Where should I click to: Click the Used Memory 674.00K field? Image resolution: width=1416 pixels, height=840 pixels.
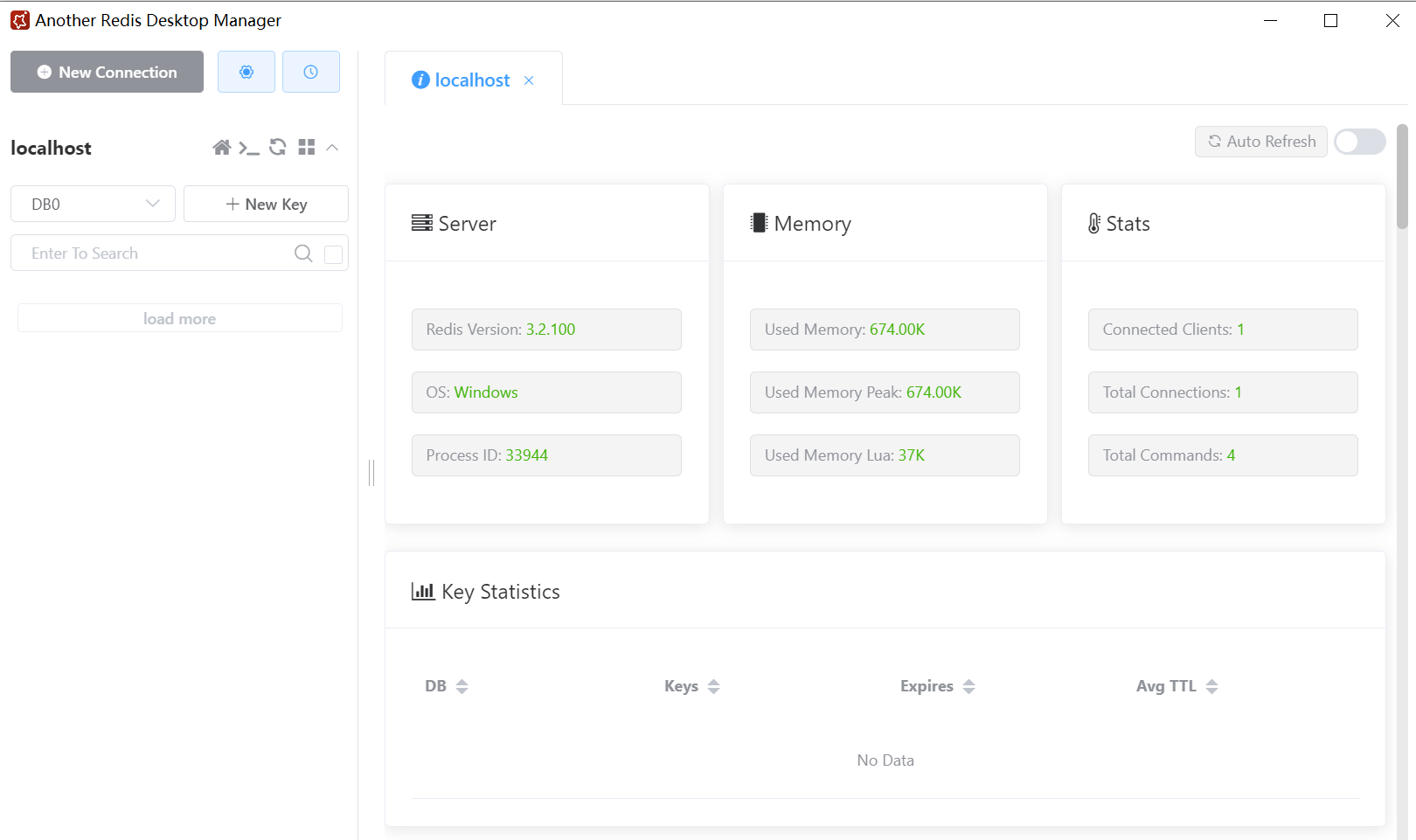coord(885,330)
